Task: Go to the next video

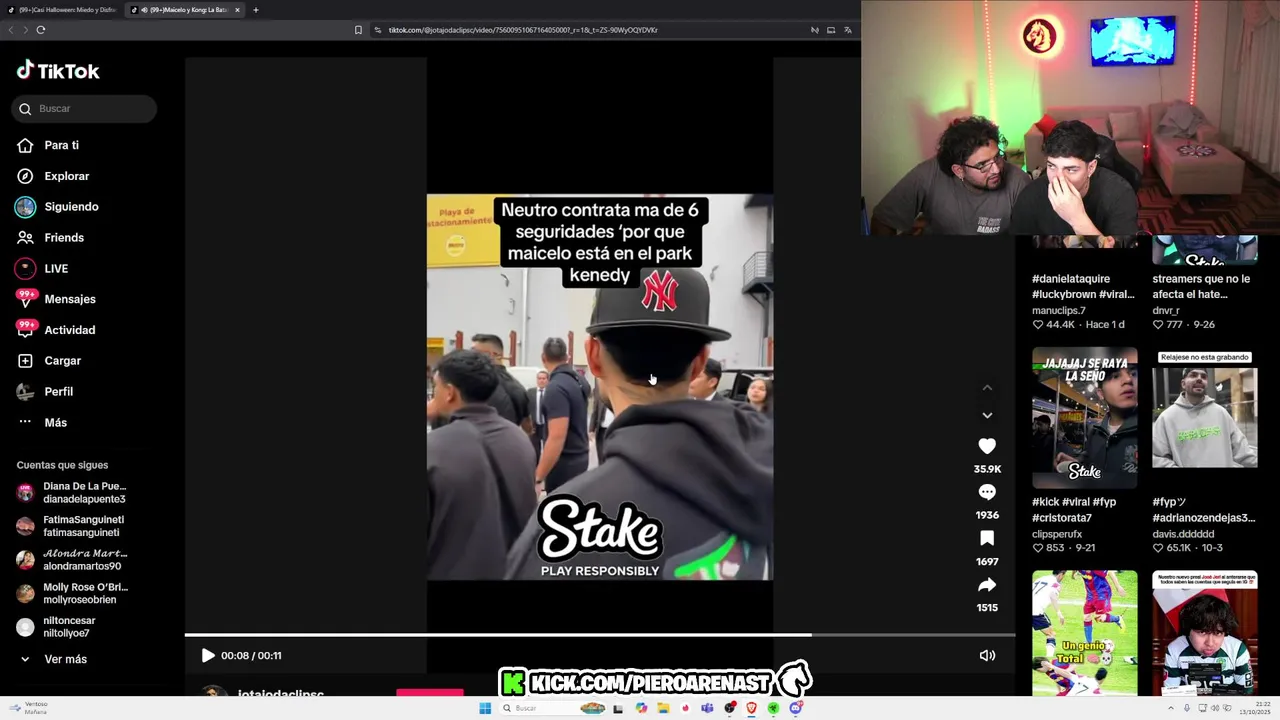Action: 987,415
